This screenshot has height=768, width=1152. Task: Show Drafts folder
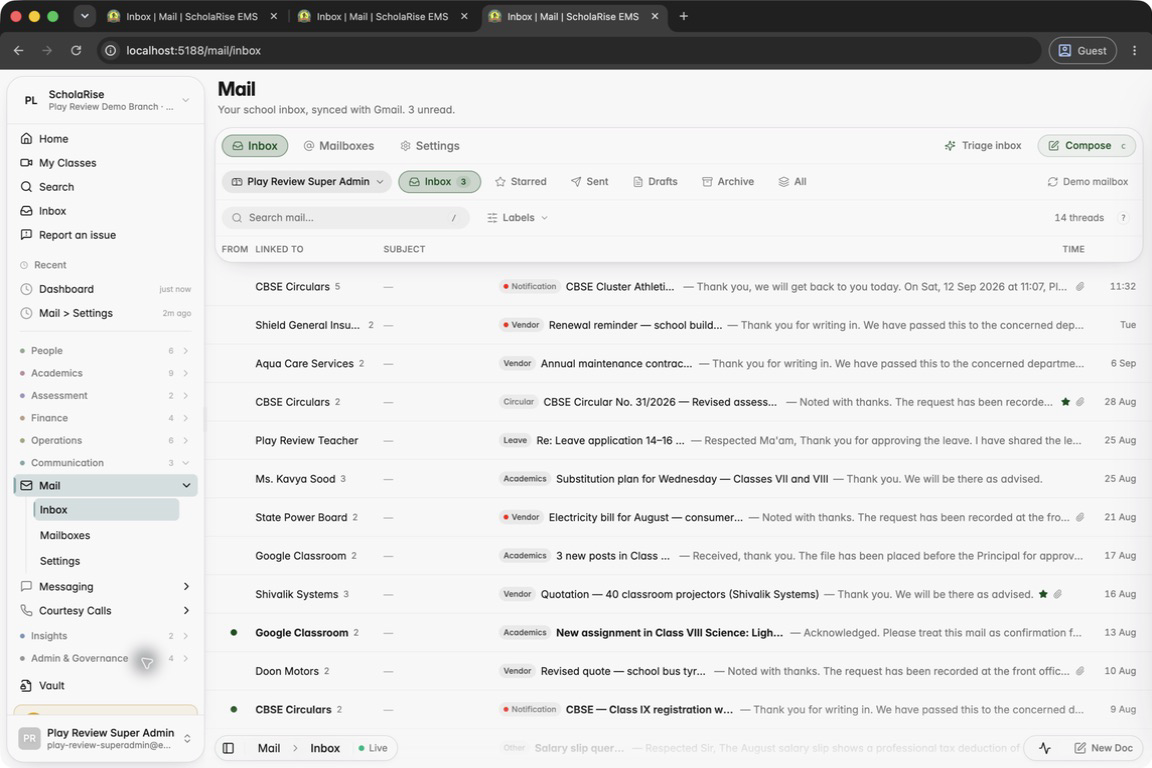tap(655, 182)
